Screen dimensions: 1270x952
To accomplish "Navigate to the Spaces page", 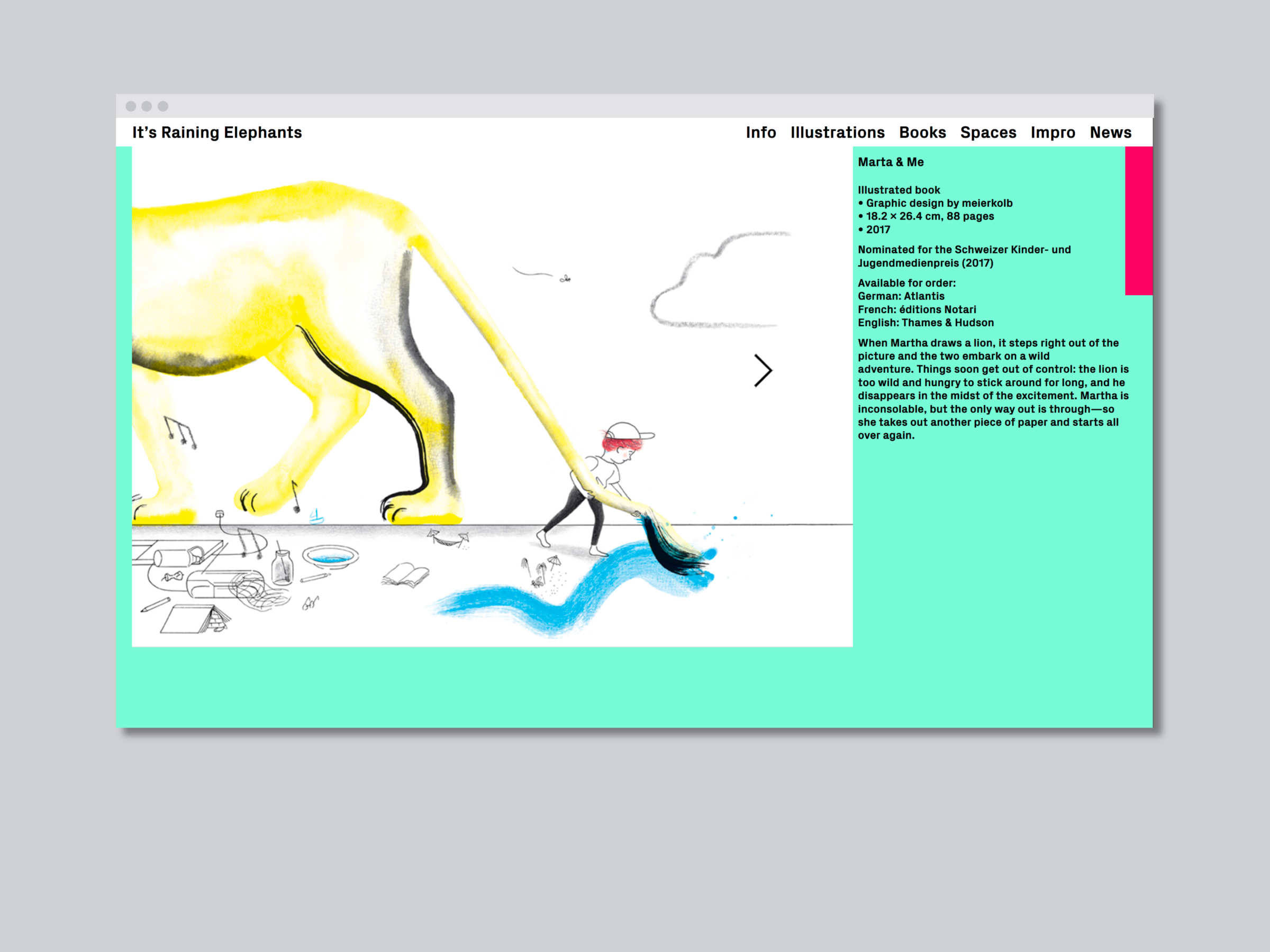I will (x=988, y=133).
